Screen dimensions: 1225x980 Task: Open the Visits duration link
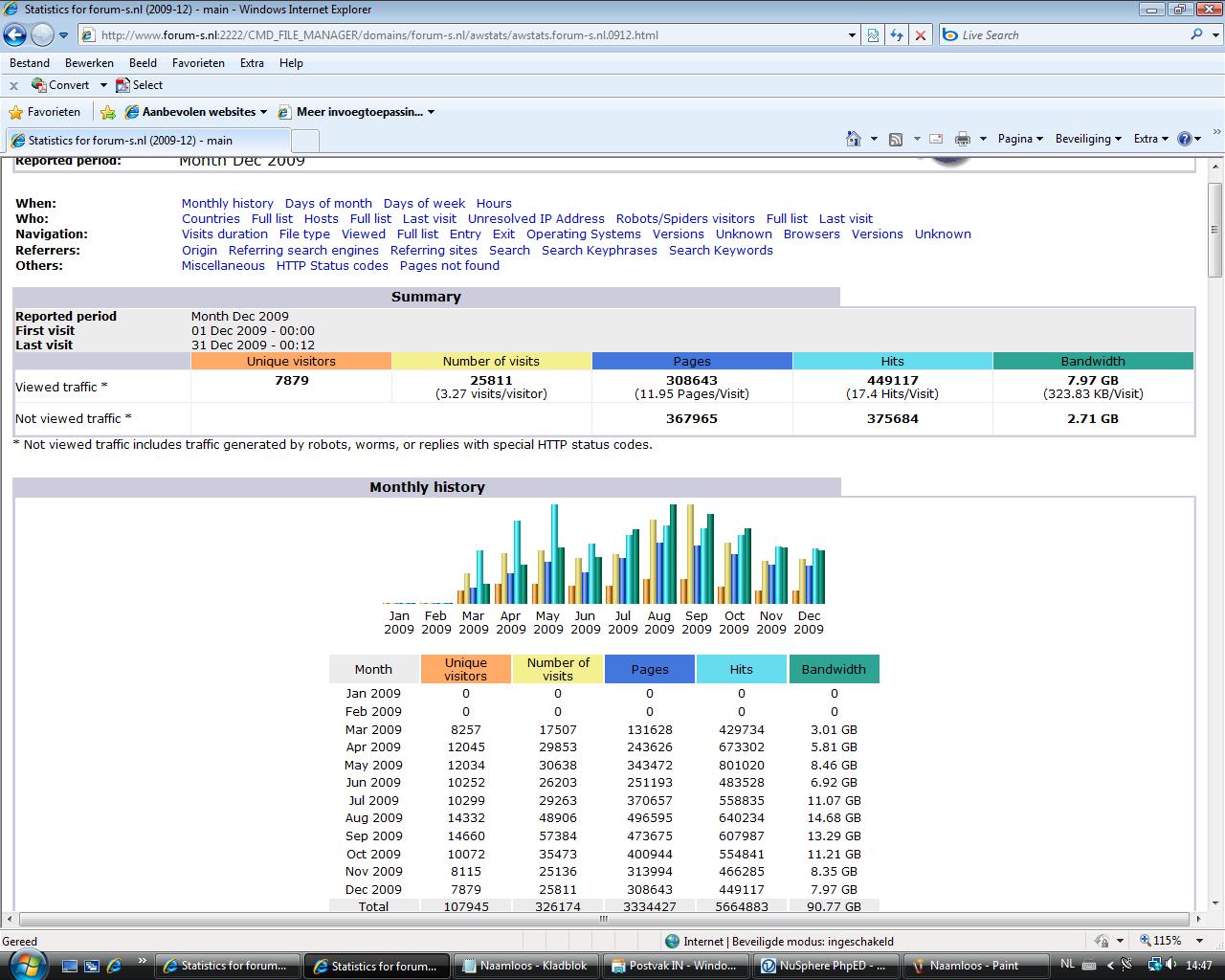coord(225,234)
